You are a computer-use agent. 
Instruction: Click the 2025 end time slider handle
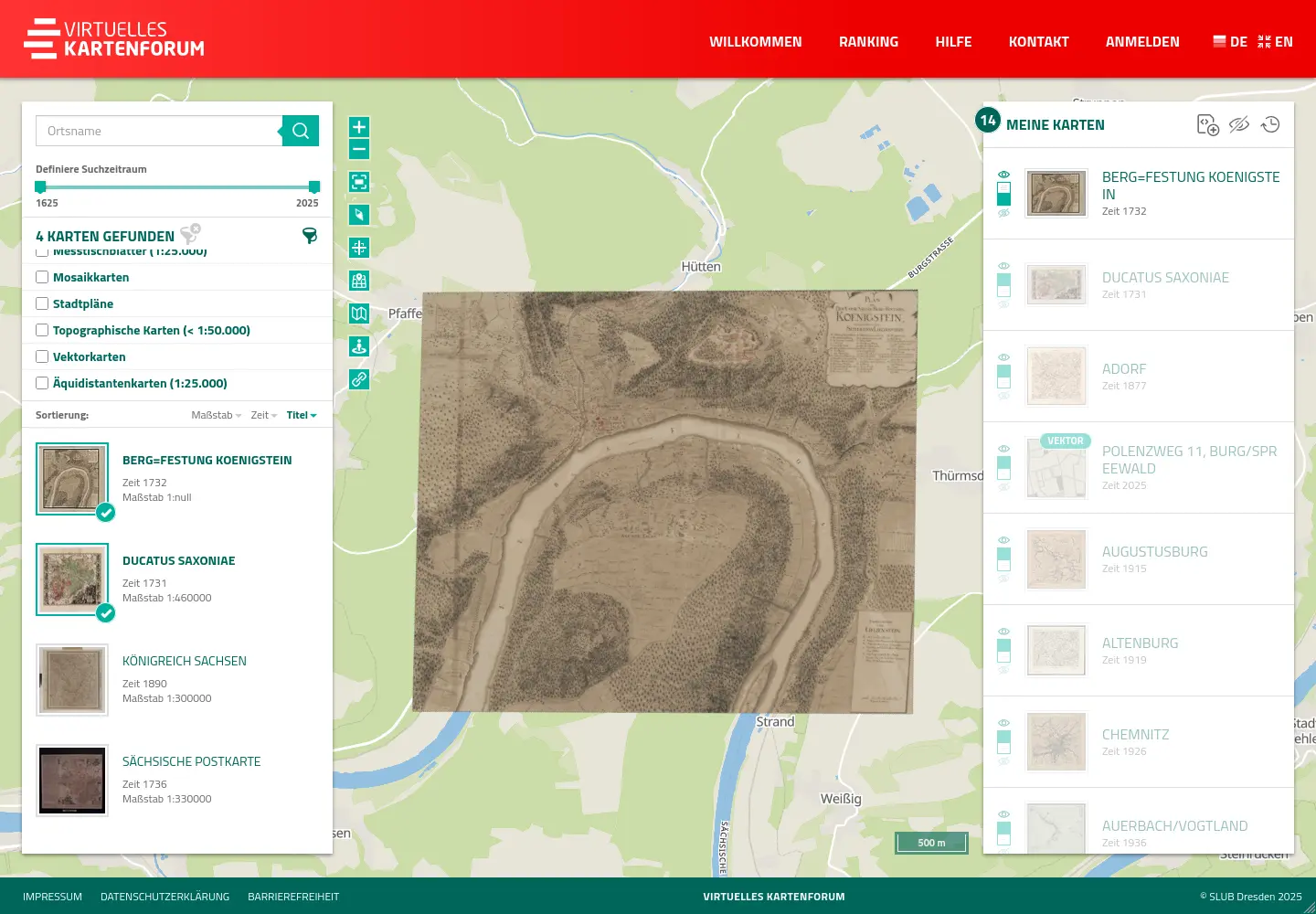click(314, 186)
